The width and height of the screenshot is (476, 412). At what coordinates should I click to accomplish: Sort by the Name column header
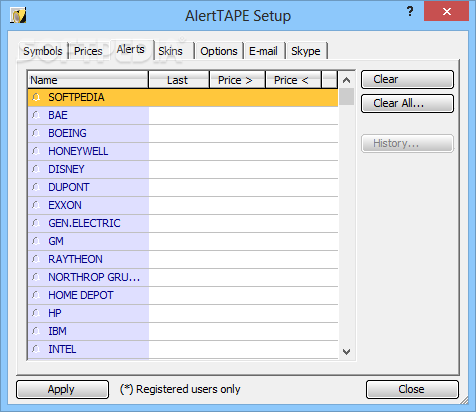click(x=88, y=80)
